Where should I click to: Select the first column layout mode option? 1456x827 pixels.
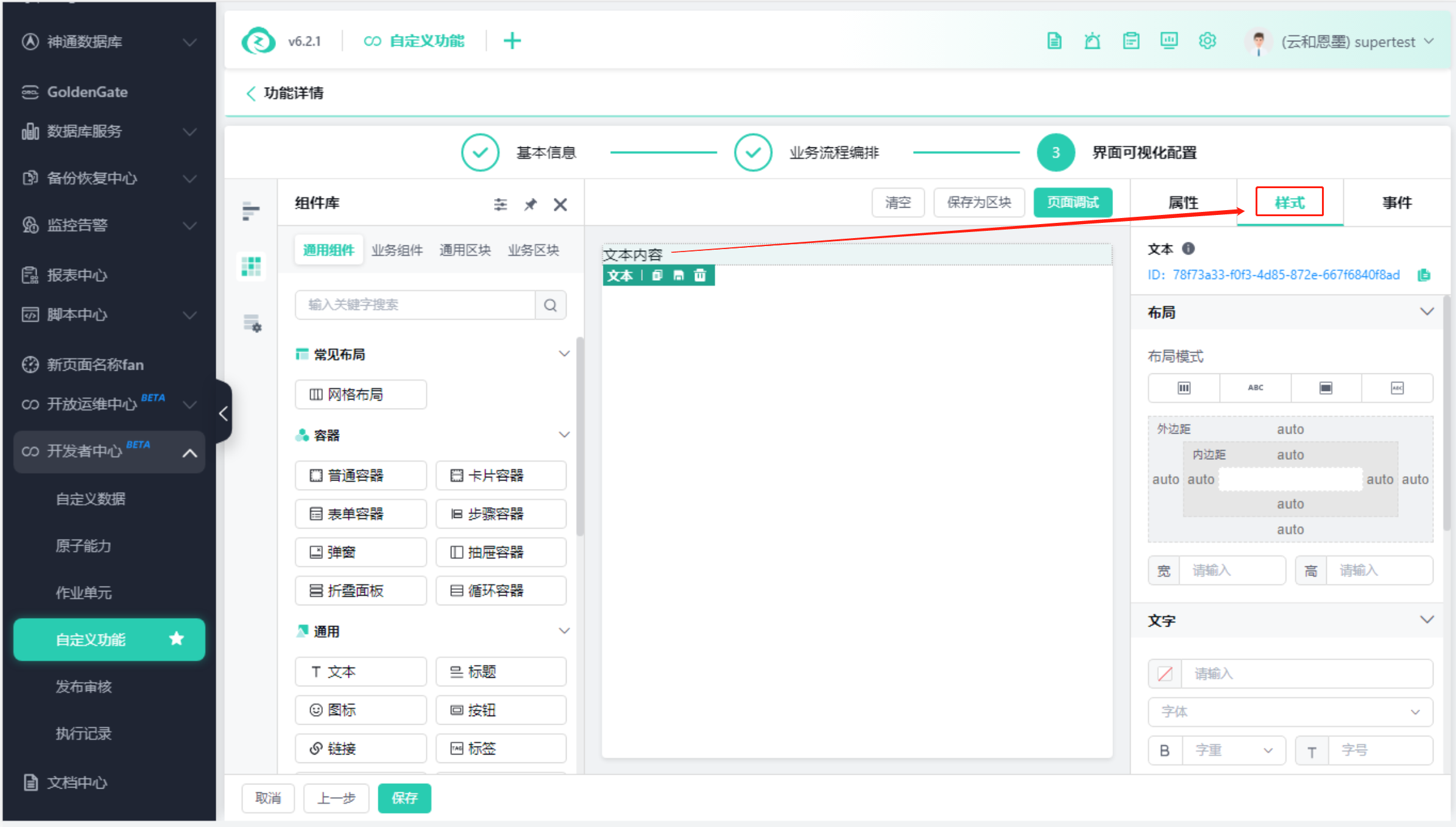coord(1184,388)
